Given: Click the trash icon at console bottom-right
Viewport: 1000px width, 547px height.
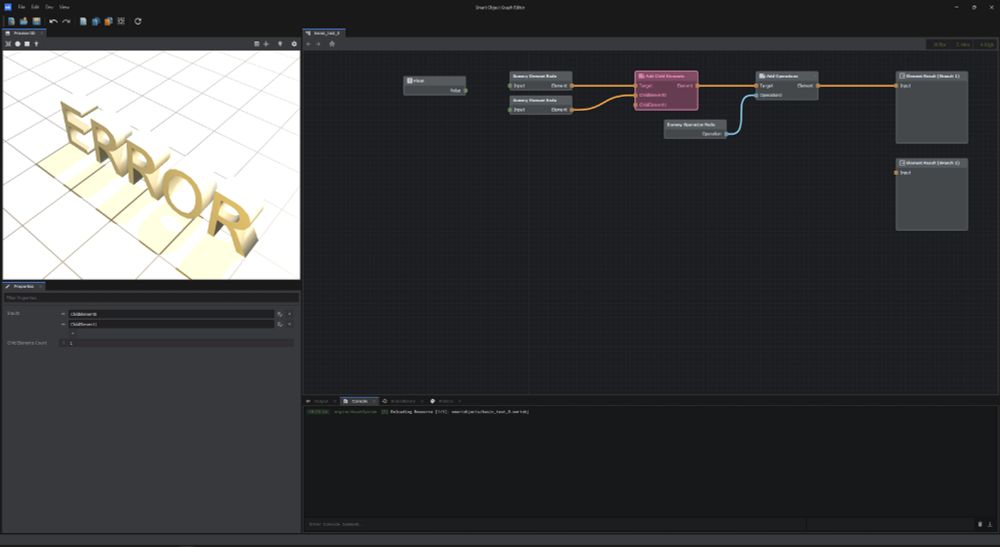Looking at the screenshot, I should [x=980, y=524].
